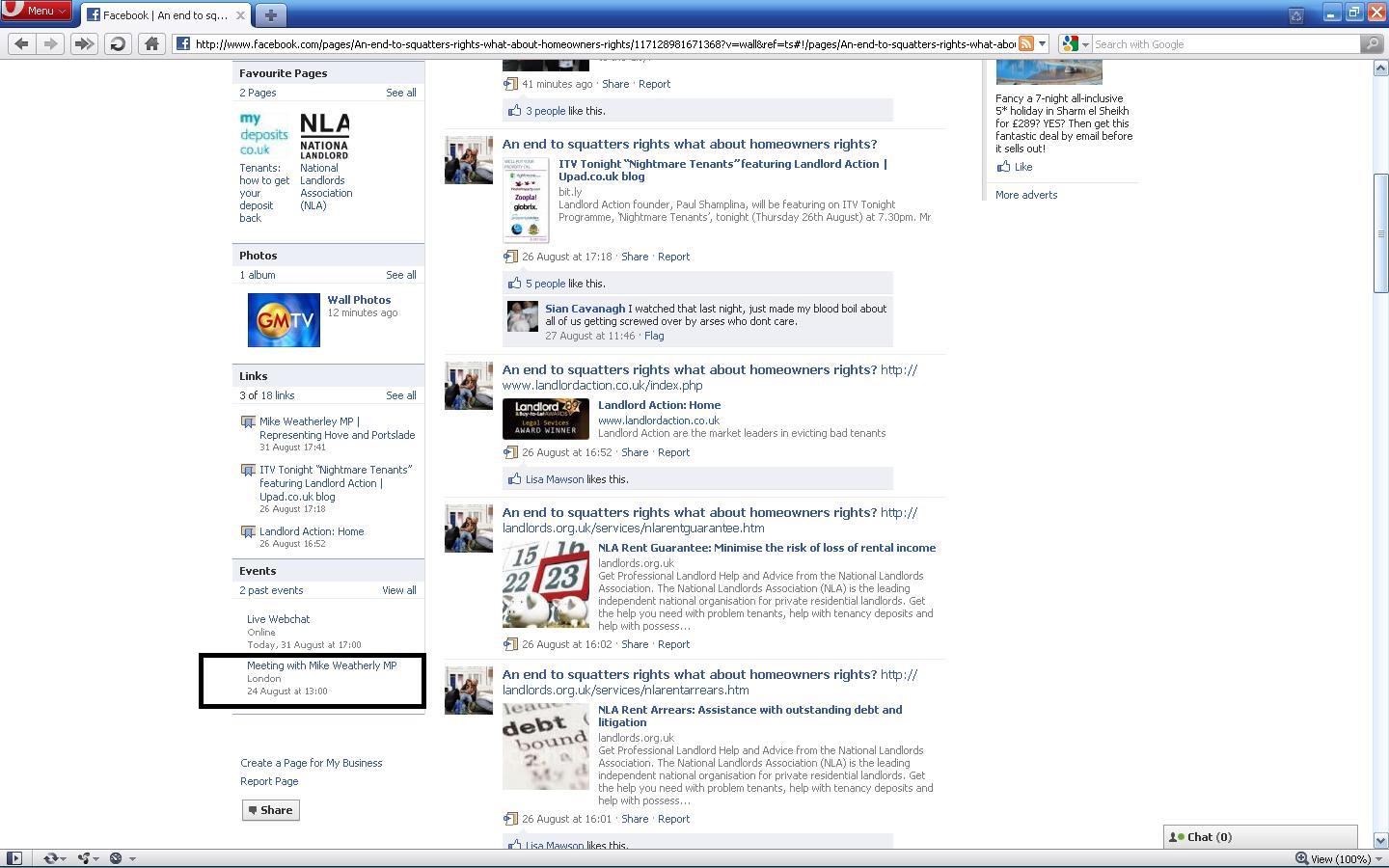Open Meeting with Mike Weatherly MP event
Image resolution: width=1389 pixels, height=868 pixels.
321,665
